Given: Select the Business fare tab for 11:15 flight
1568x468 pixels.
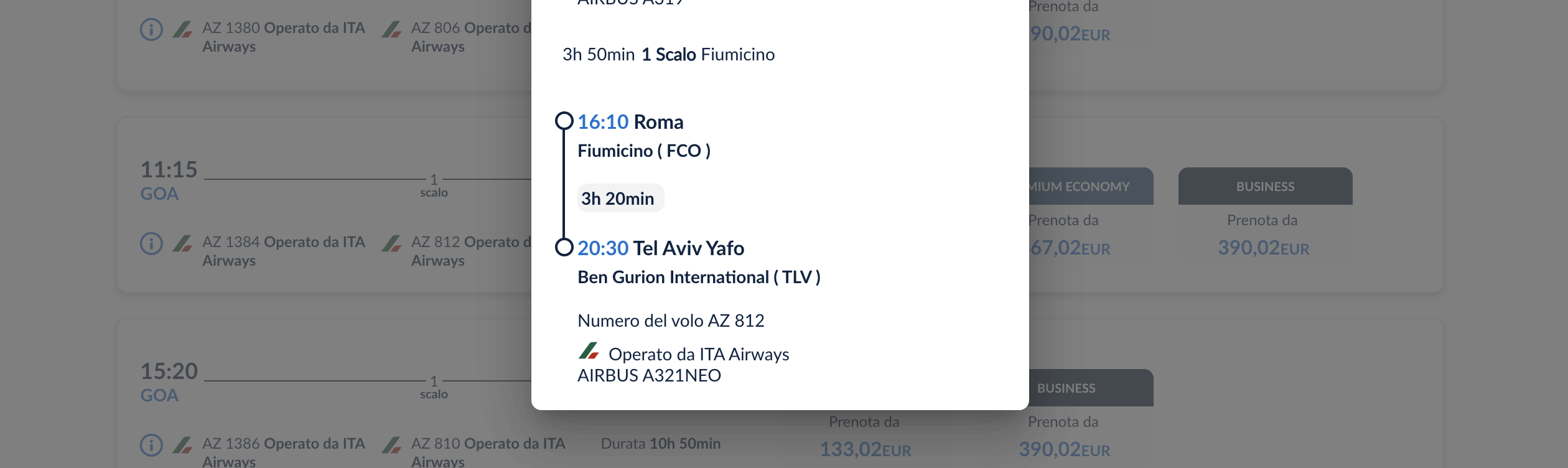Looking at the screenshot, I should (1265, 186).
